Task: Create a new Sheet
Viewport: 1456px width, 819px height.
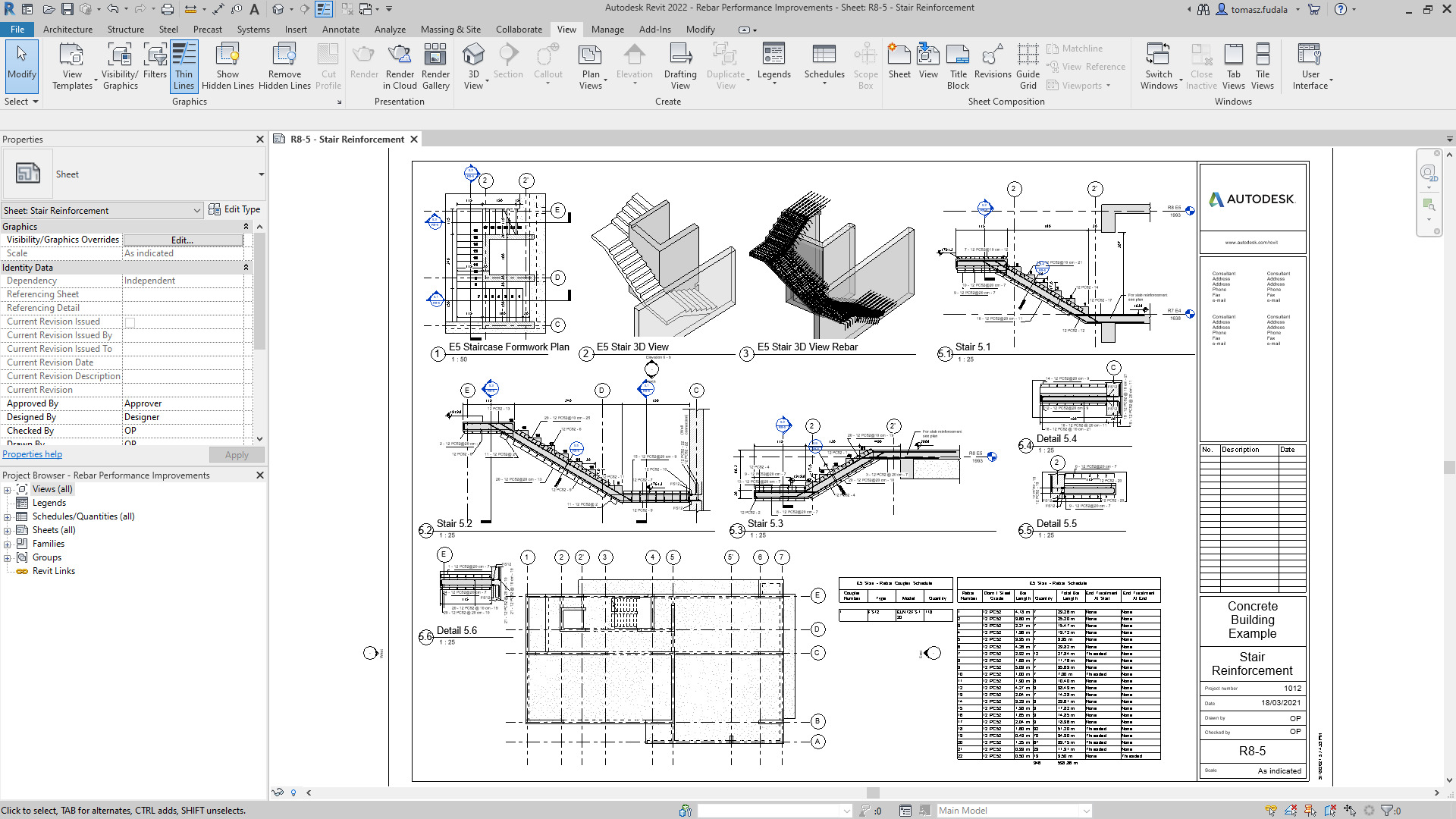Action: tap(899, 61)
